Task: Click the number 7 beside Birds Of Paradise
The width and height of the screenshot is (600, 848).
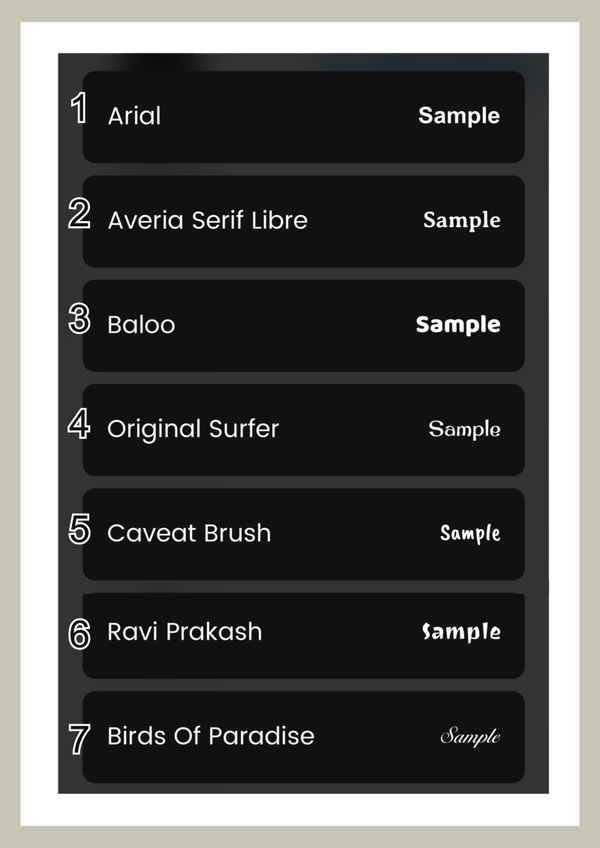Action: 79,739
